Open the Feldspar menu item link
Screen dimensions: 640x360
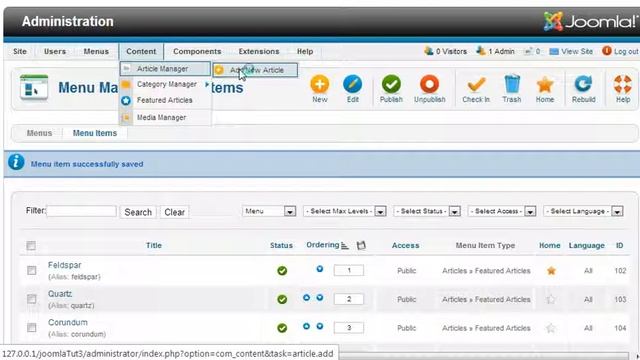coord(64,265)
